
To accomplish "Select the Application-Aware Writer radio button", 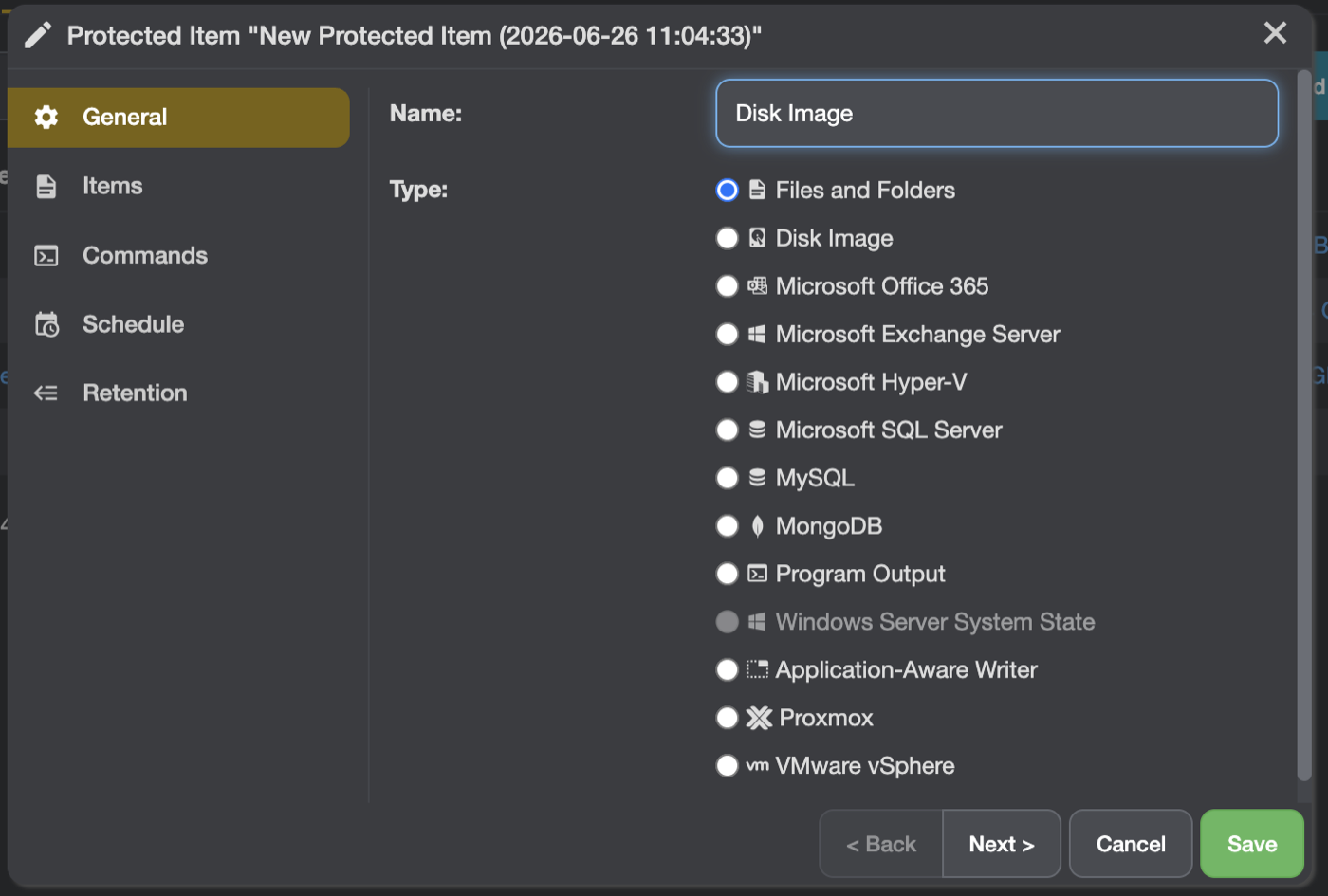I will [728, 669].
